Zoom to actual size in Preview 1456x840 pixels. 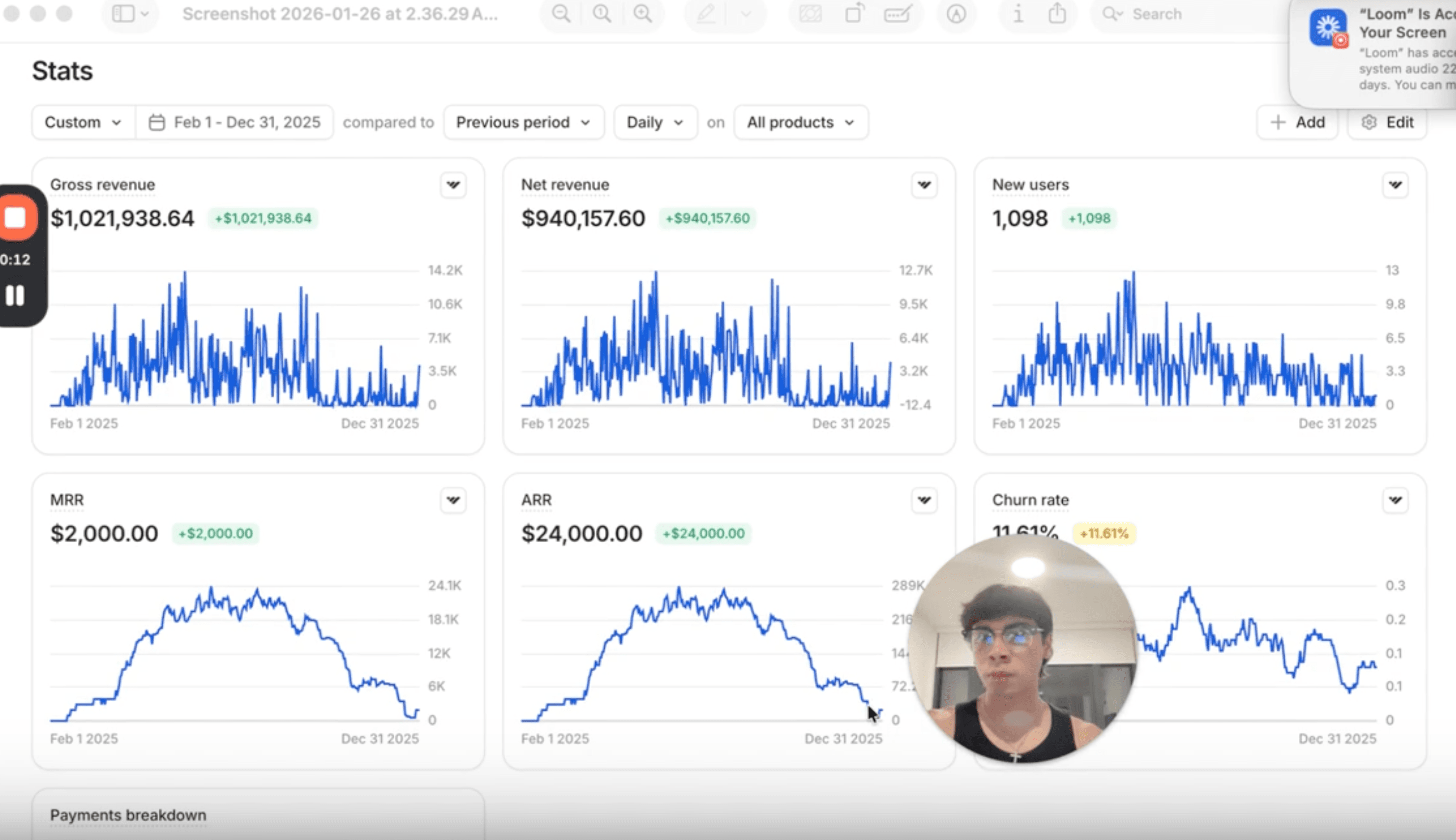click(x=601, y=13)
